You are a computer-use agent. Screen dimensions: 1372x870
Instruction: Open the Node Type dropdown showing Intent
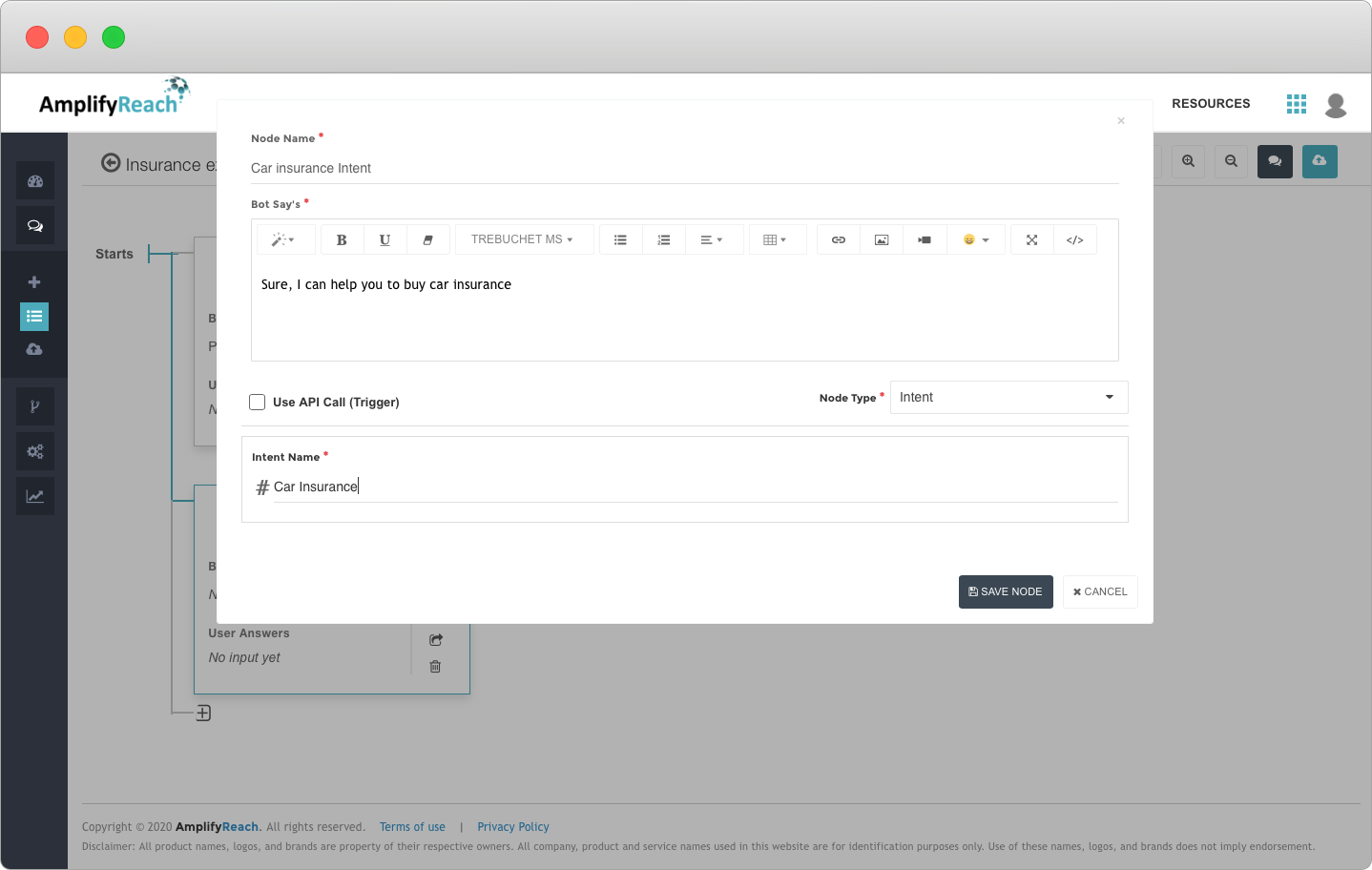1008,397
